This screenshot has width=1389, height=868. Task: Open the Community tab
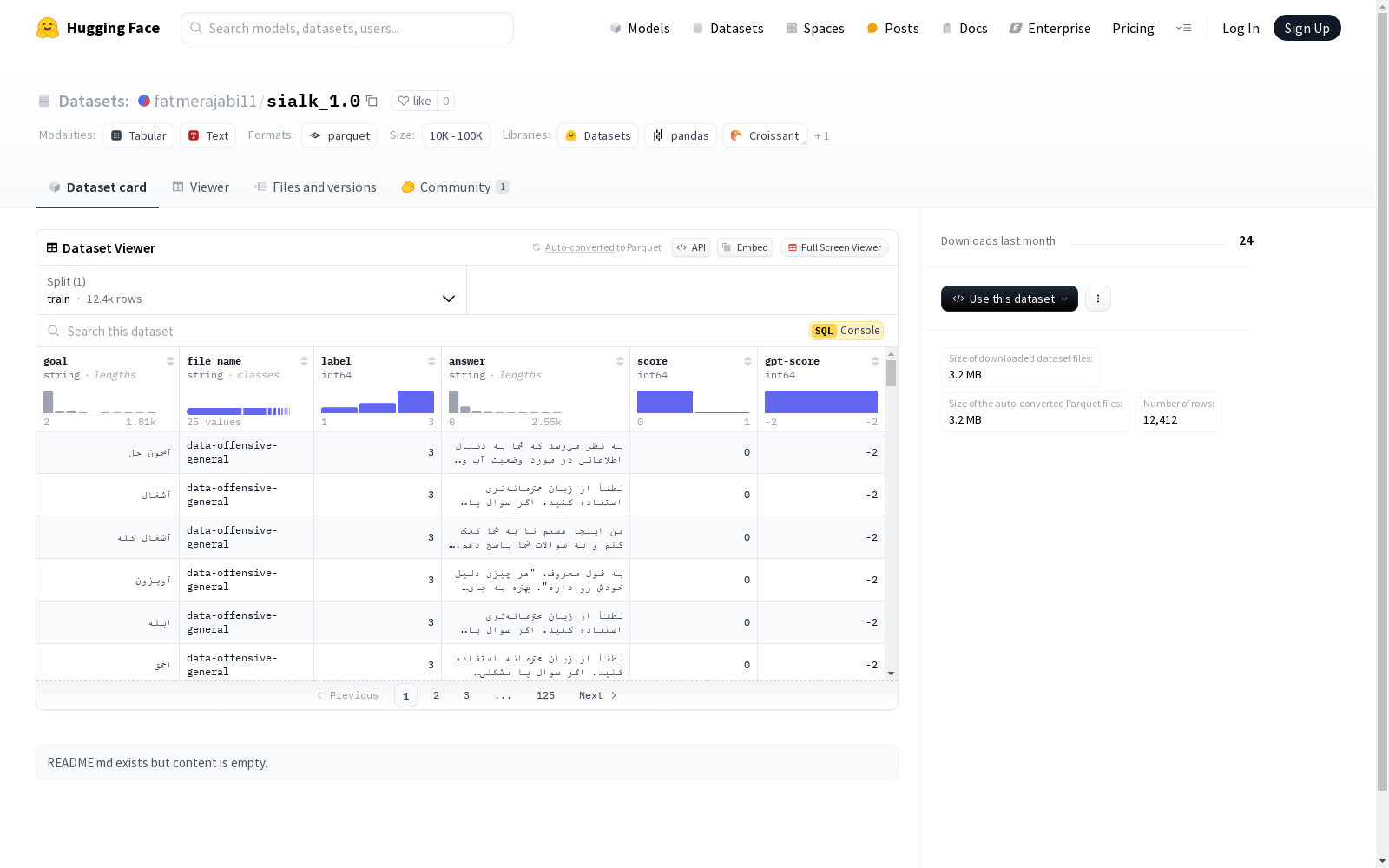(x=455, y=187)
